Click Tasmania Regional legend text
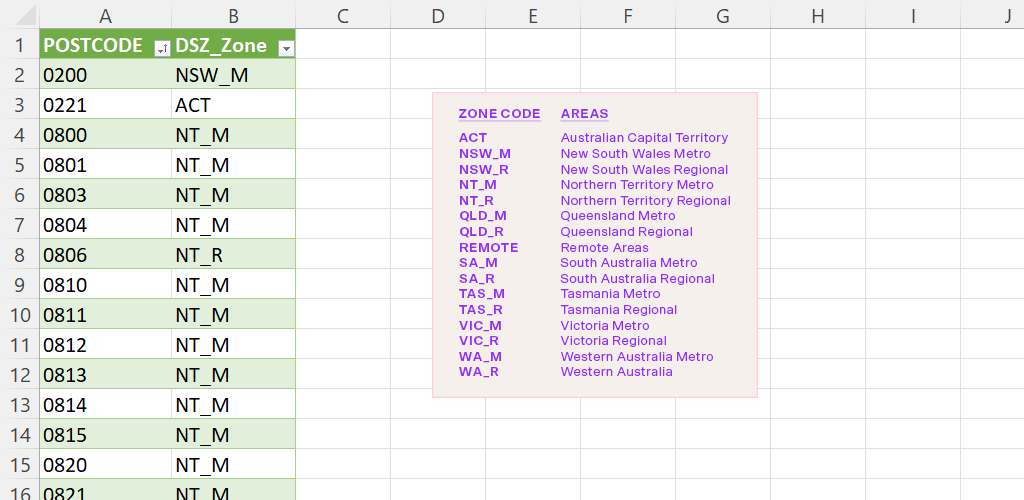 (618, 310)
